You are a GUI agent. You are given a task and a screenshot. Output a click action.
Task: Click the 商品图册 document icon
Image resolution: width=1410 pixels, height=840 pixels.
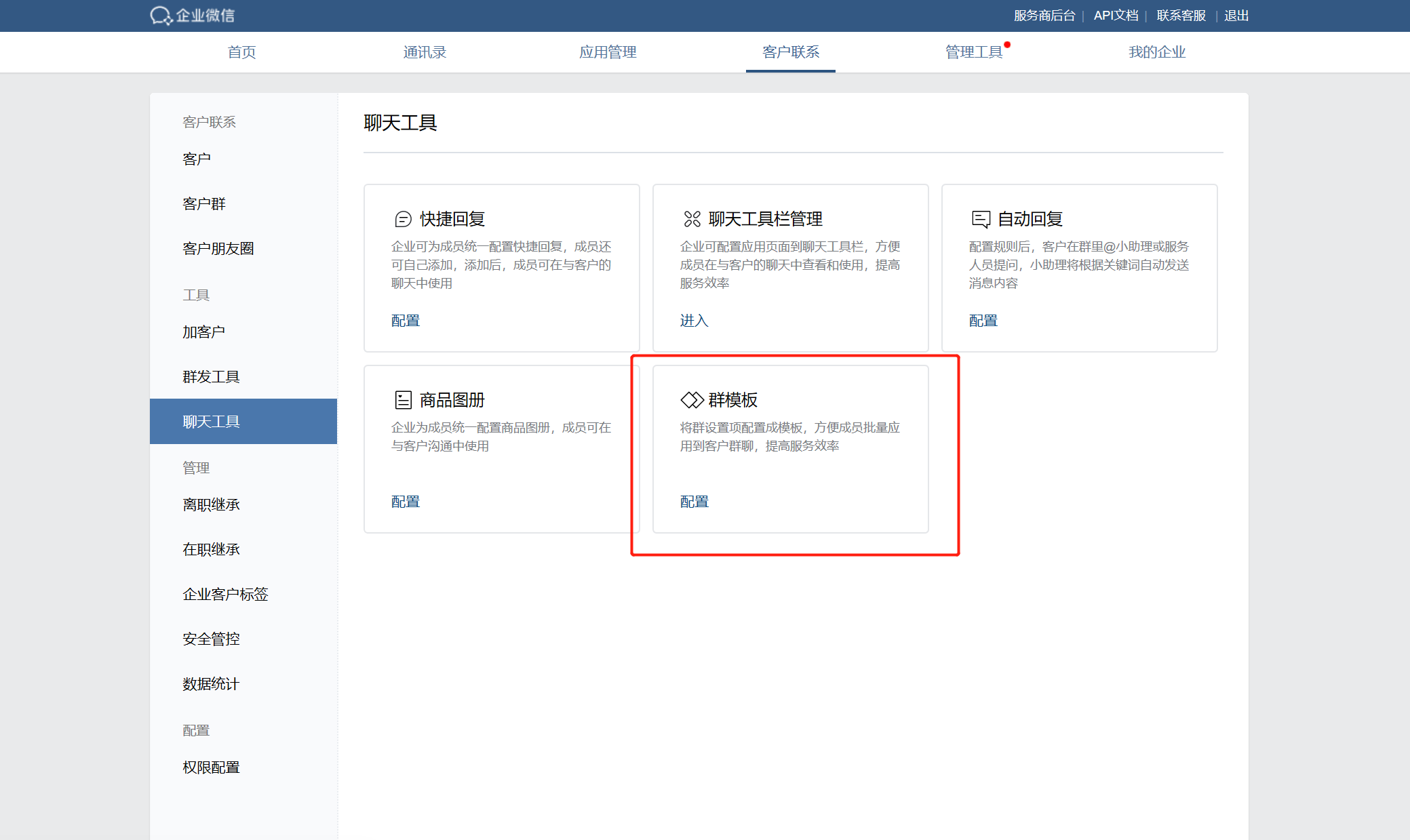click(x=403, y=400)
